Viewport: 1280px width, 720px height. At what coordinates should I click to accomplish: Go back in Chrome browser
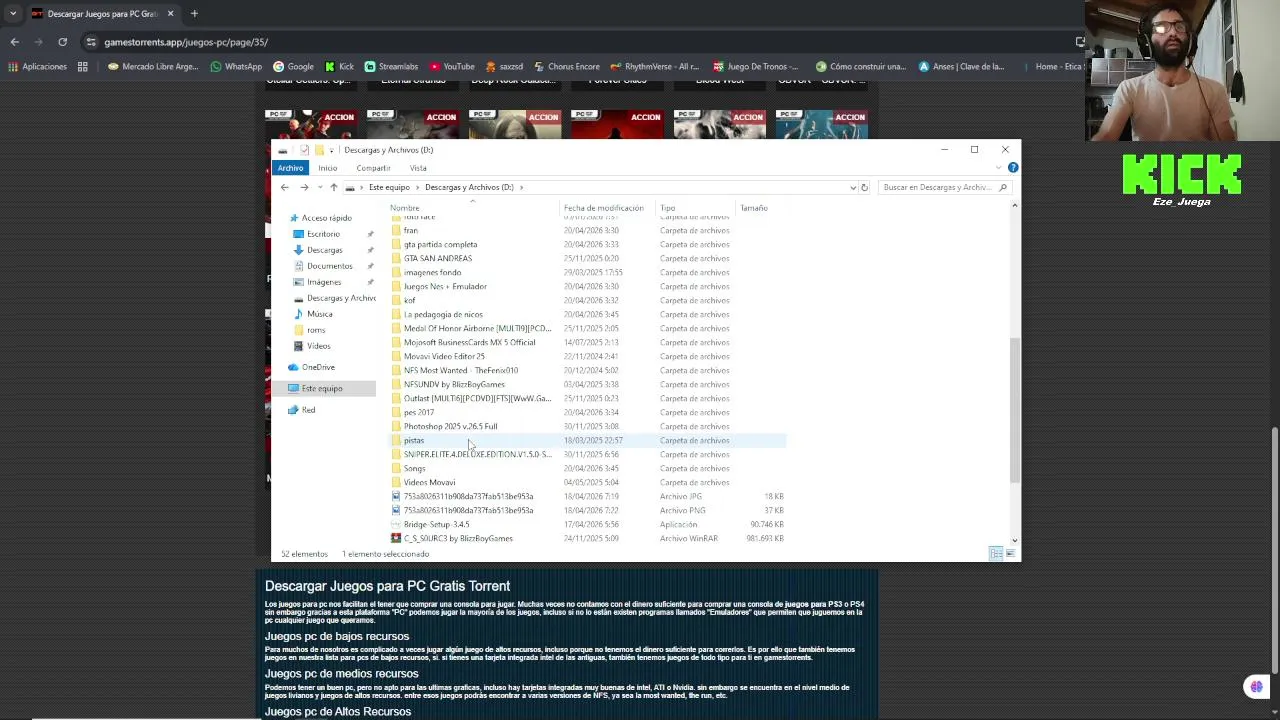coord(14,42)
